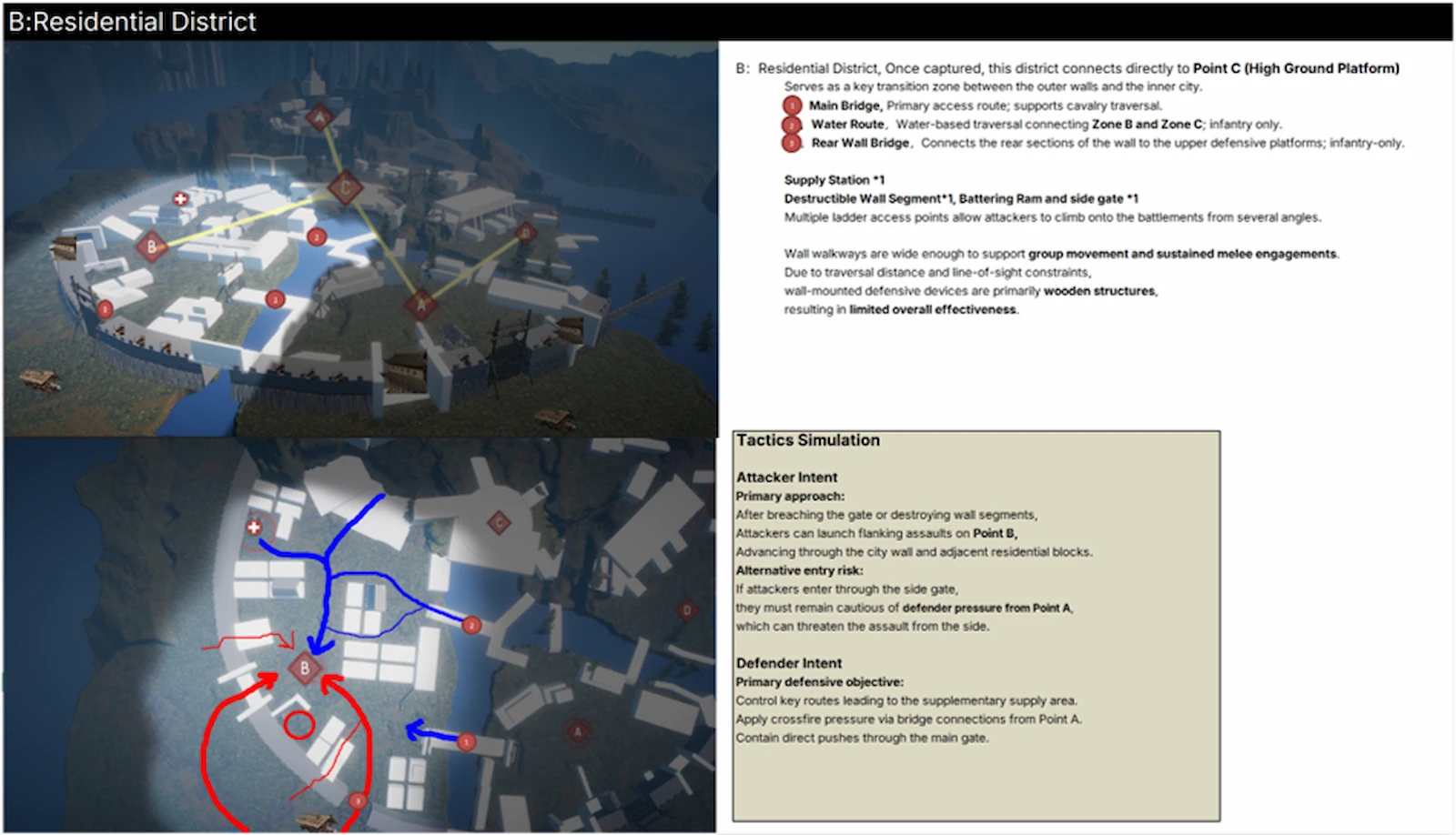Image resolution: width=1456 pixels, height=835 pixels.
Task: Select the supply cross on the tactical map
Action: [254, 527]
